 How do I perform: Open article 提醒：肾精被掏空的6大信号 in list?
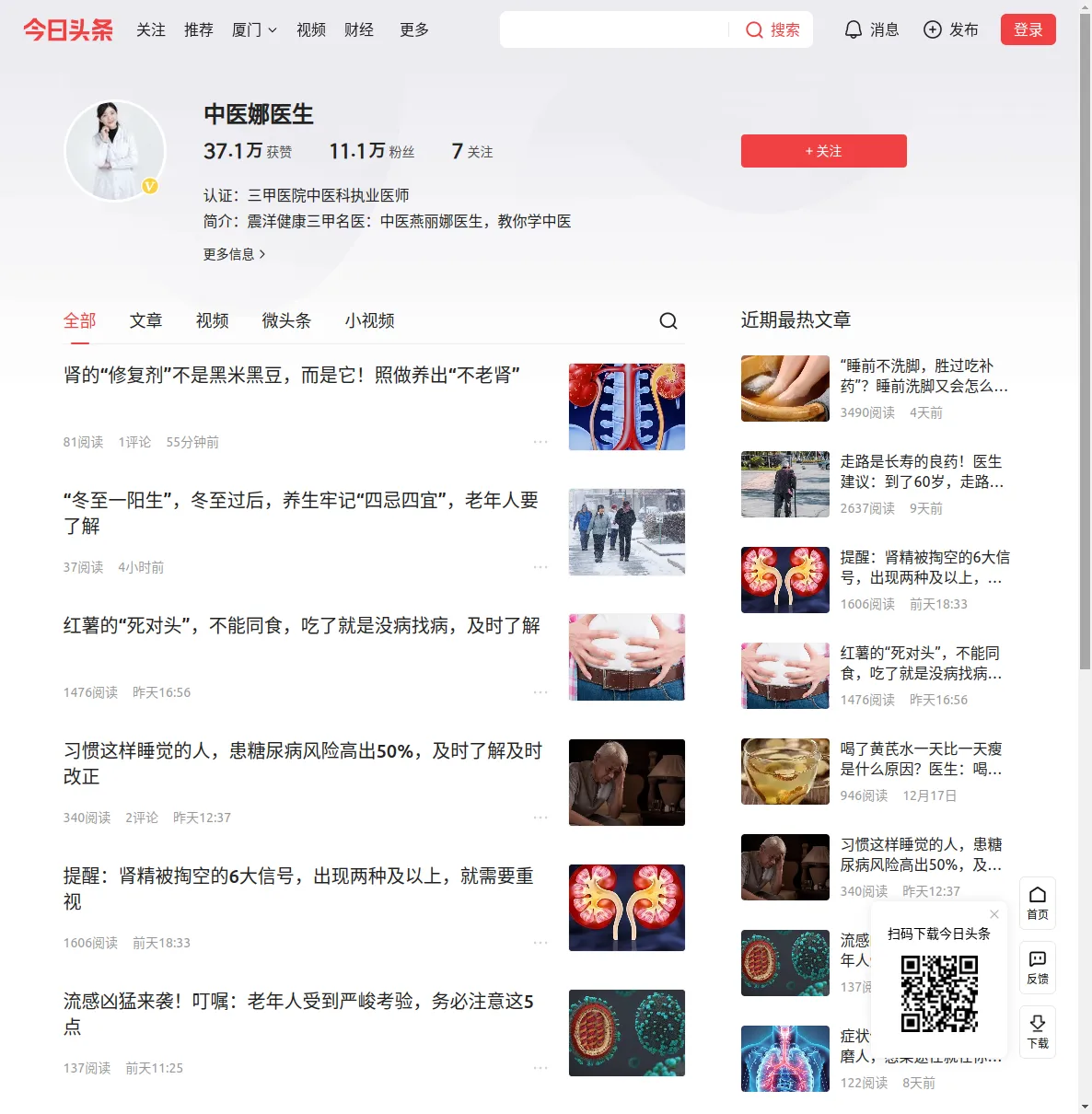[299, 888]
